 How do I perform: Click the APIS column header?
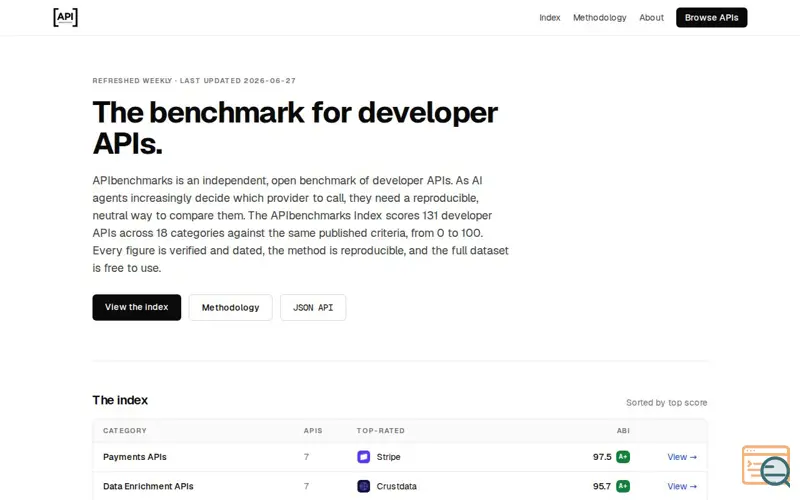[x=313, y=431]
